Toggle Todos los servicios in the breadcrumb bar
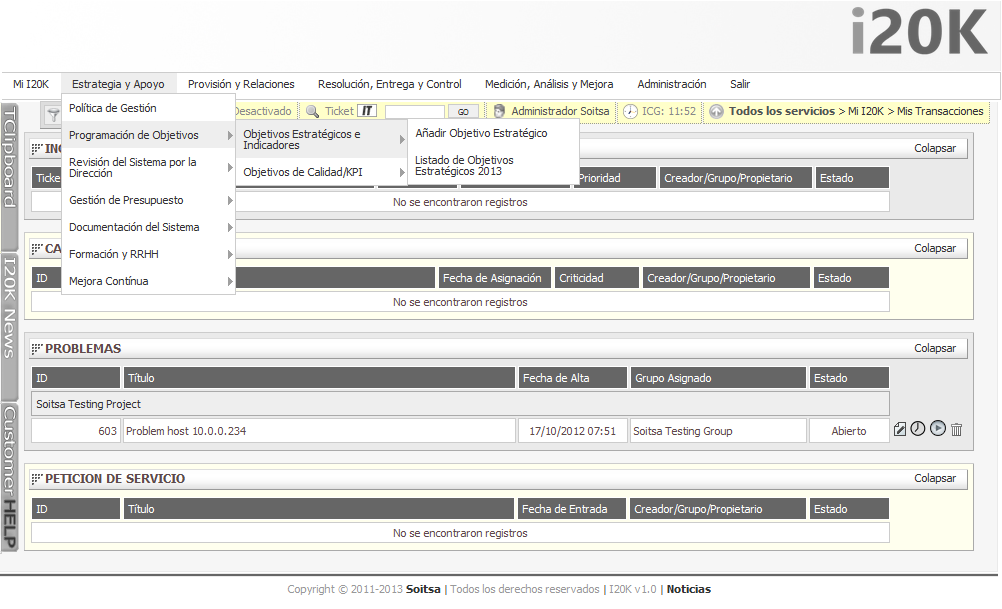Image resolution: width=1002 pixels, height=609 pixels. (x=762, y=111)
